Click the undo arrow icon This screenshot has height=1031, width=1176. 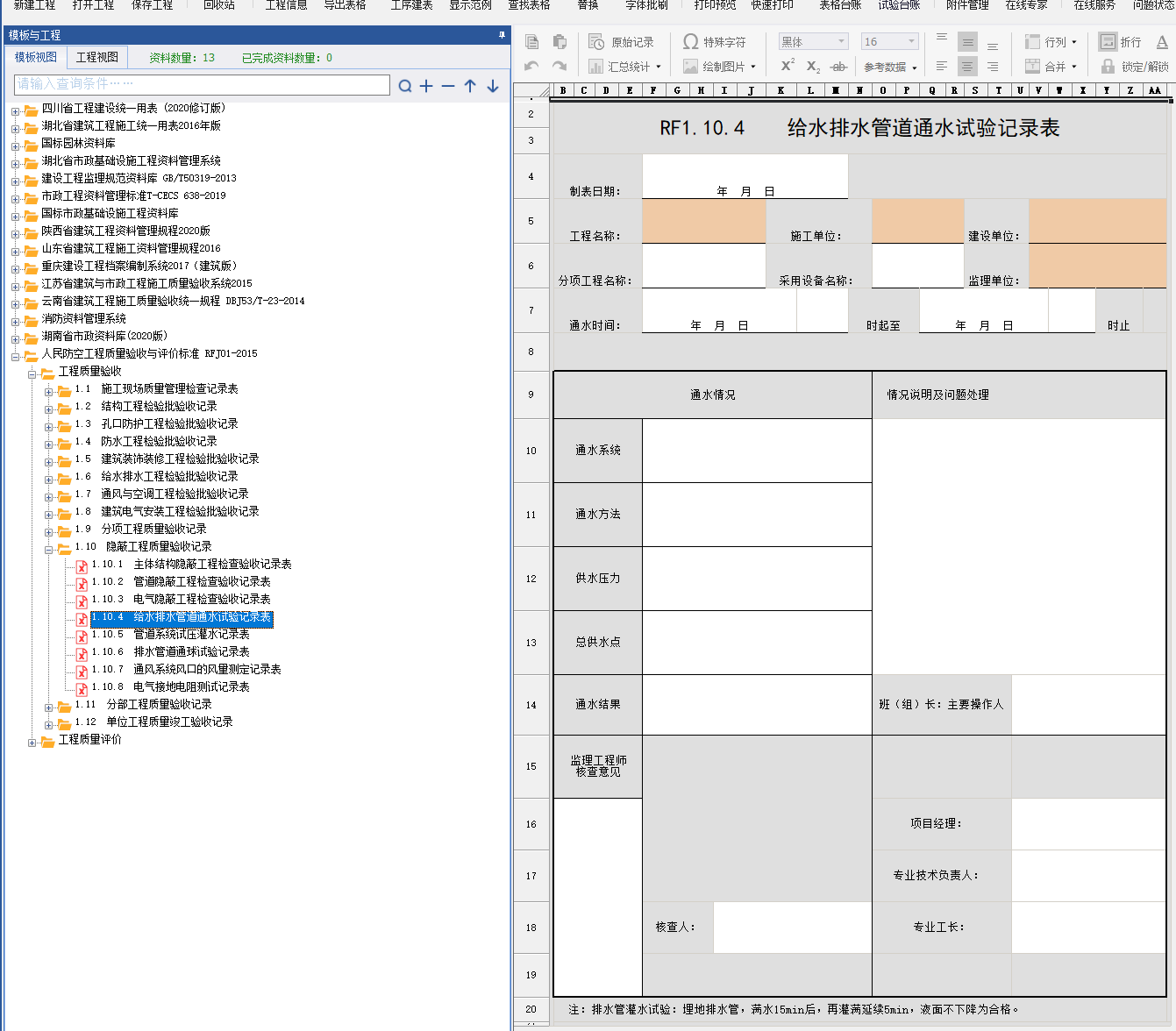click(x=531, y=66)
